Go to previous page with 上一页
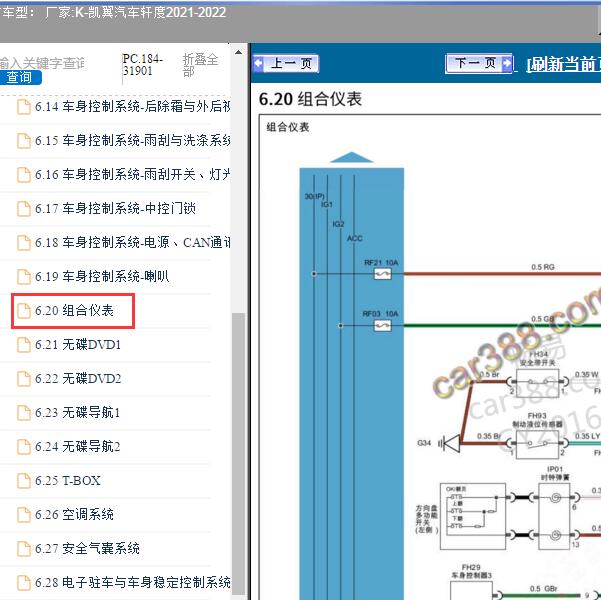601x600 pixels. click(x=286, y=63)
